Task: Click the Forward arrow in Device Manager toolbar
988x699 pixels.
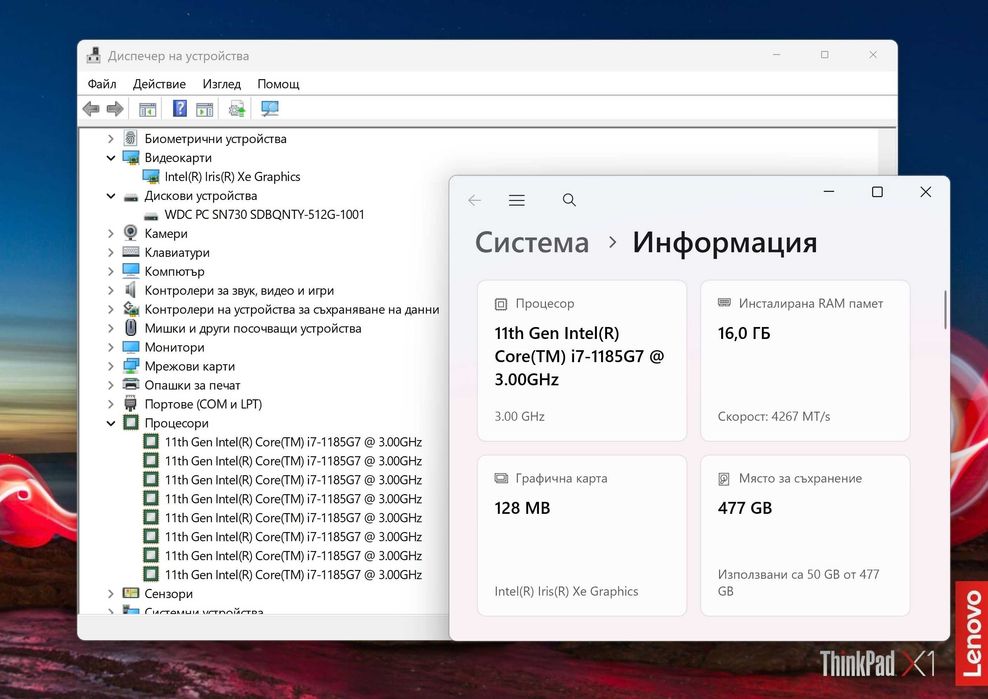Action: tap(115, 109)
